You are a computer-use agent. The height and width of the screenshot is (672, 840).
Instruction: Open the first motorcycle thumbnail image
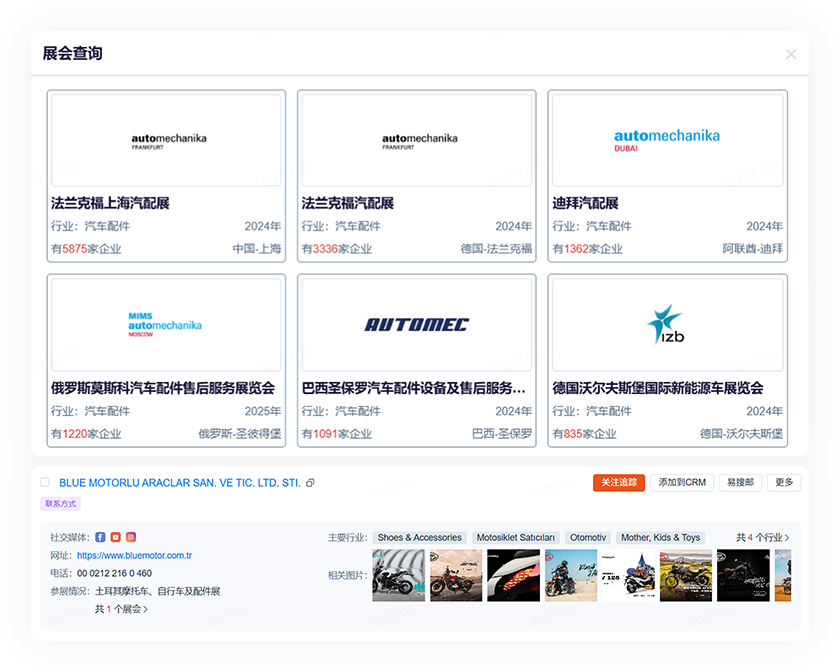tap(398, 575)
